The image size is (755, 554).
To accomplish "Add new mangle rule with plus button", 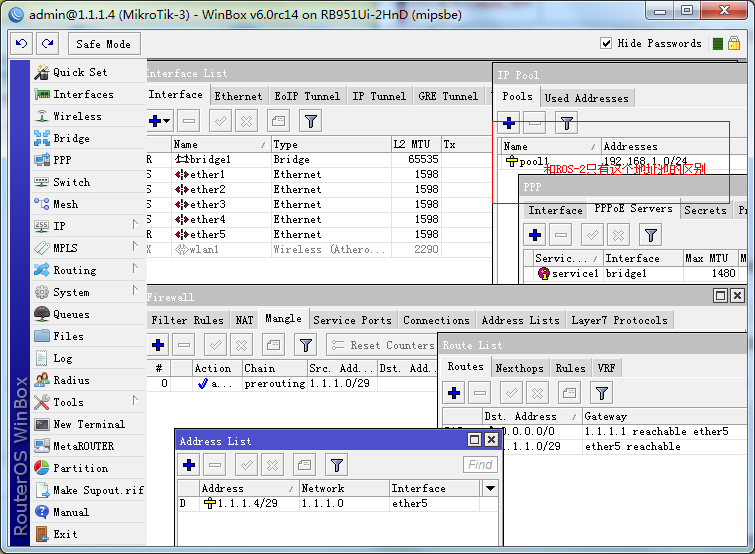I will (158, 345).
